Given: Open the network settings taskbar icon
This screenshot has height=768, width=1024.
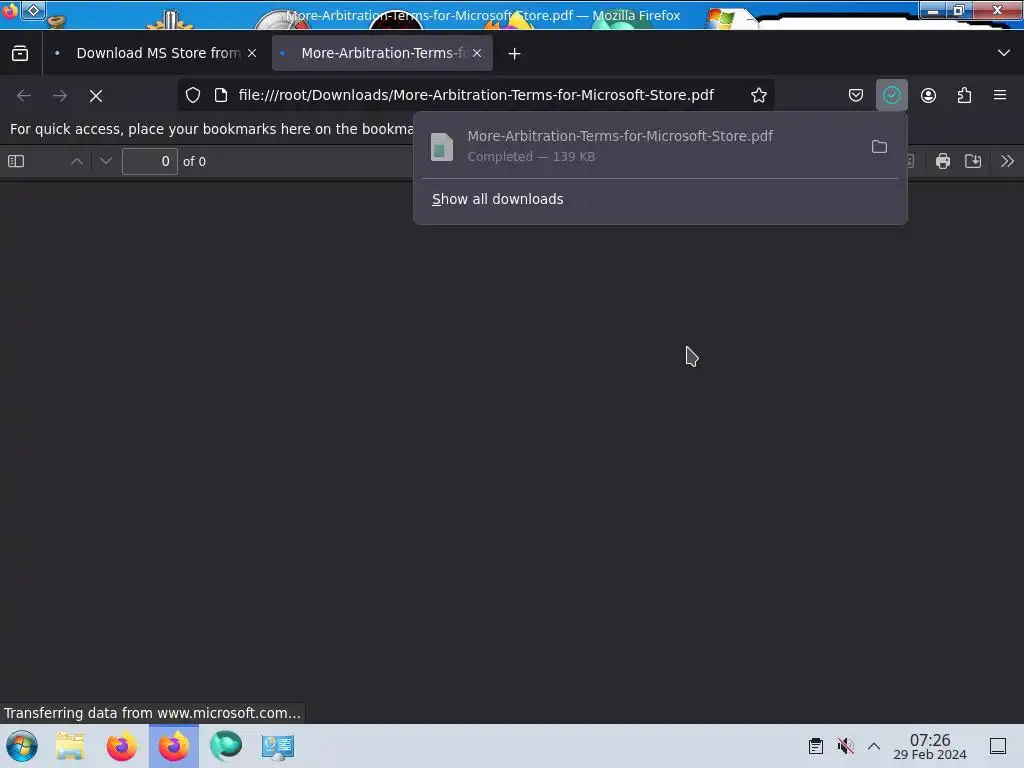Looking at the screenshot, I should pyautogui.click(x=278, y=746).
